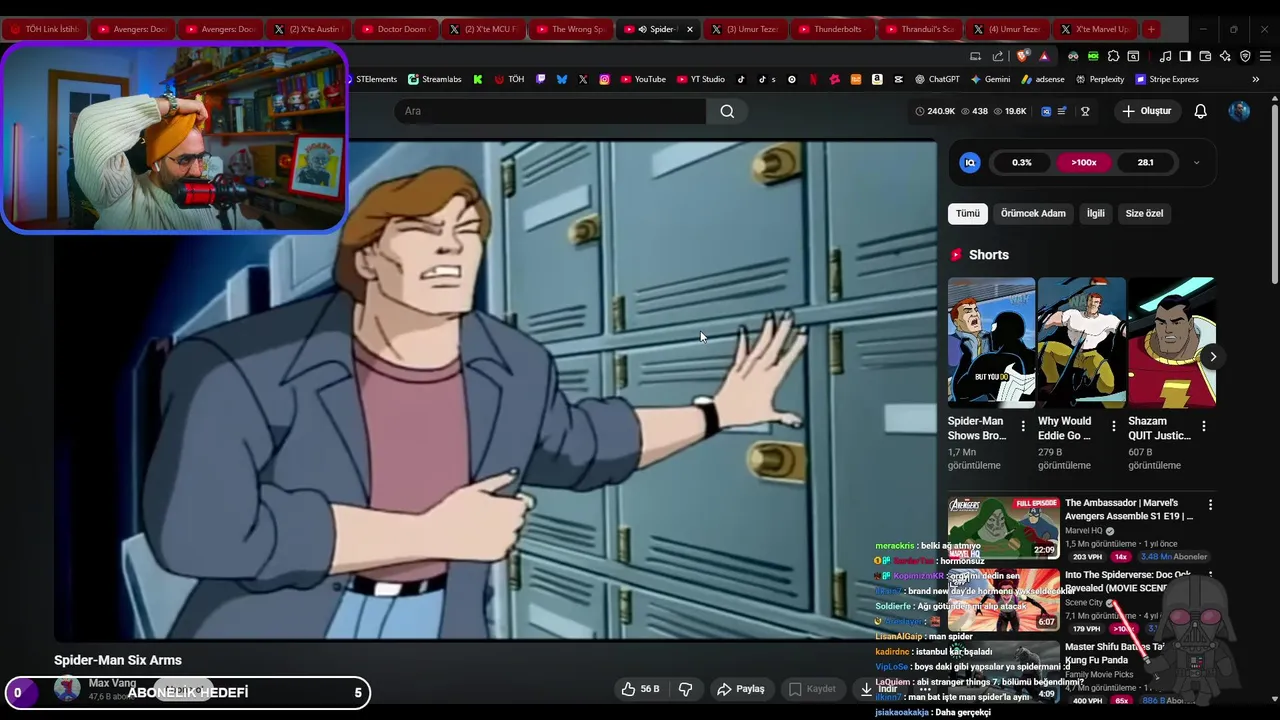Open The Ambassador Avengers Assemble video

(x=1129, y=509)
